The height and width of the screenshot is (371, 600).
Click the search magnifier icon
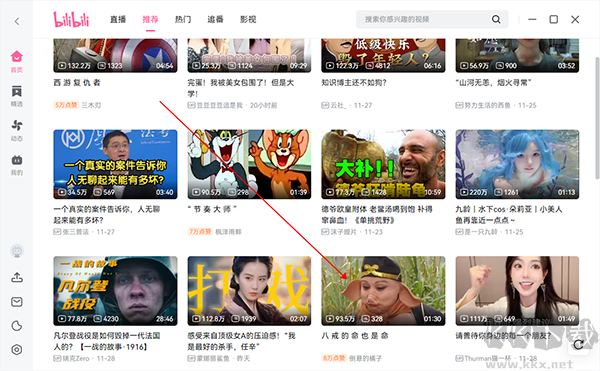point(496,19)
